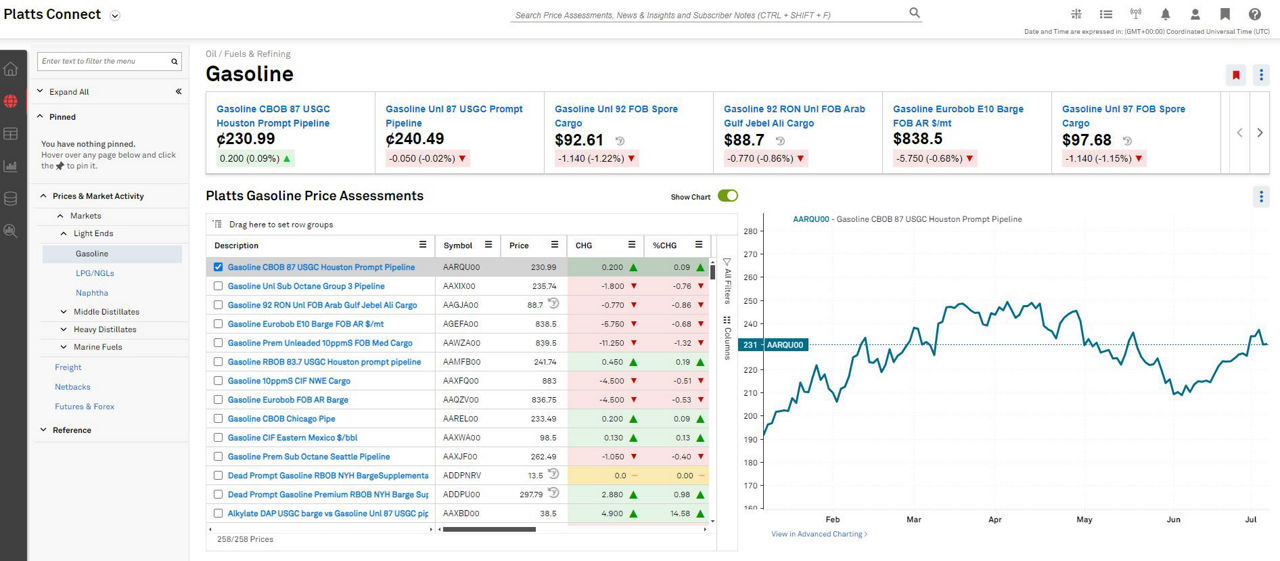Click the user profile icon

[1195, 14]
